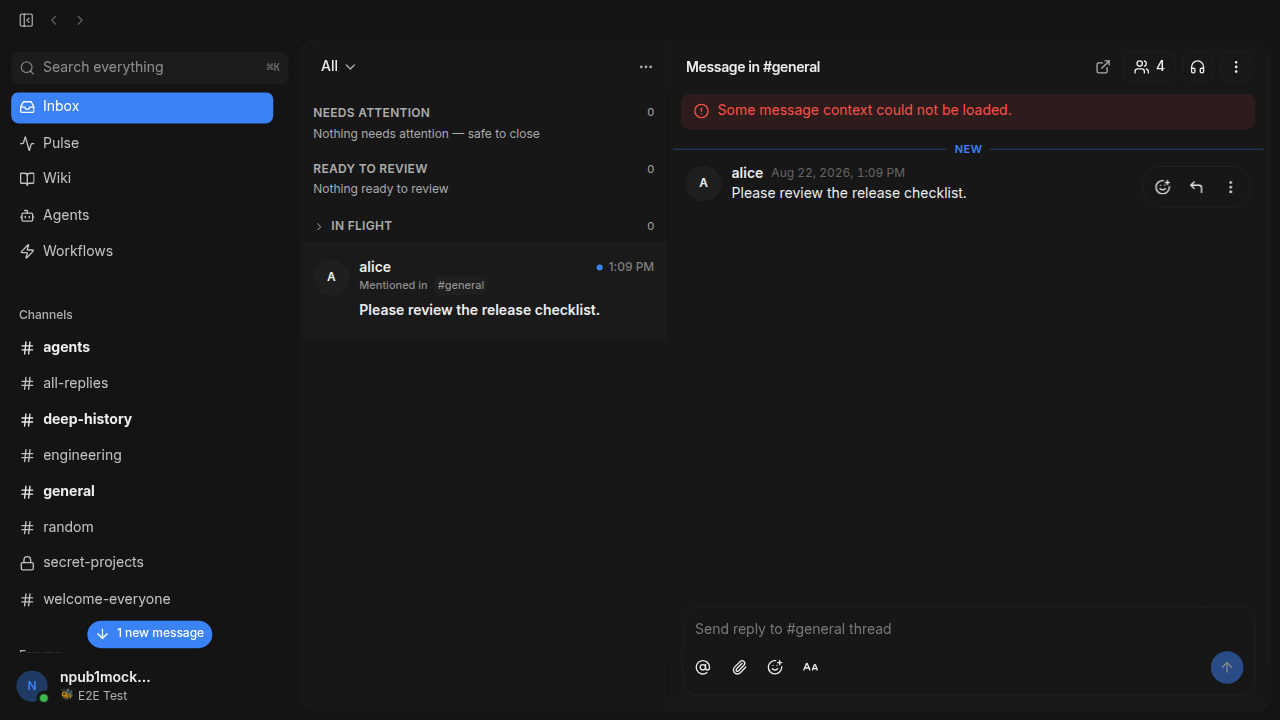Click the 1 new message pill
The width and height of the screenshot is (1280, 720).
tap(150, 634)
